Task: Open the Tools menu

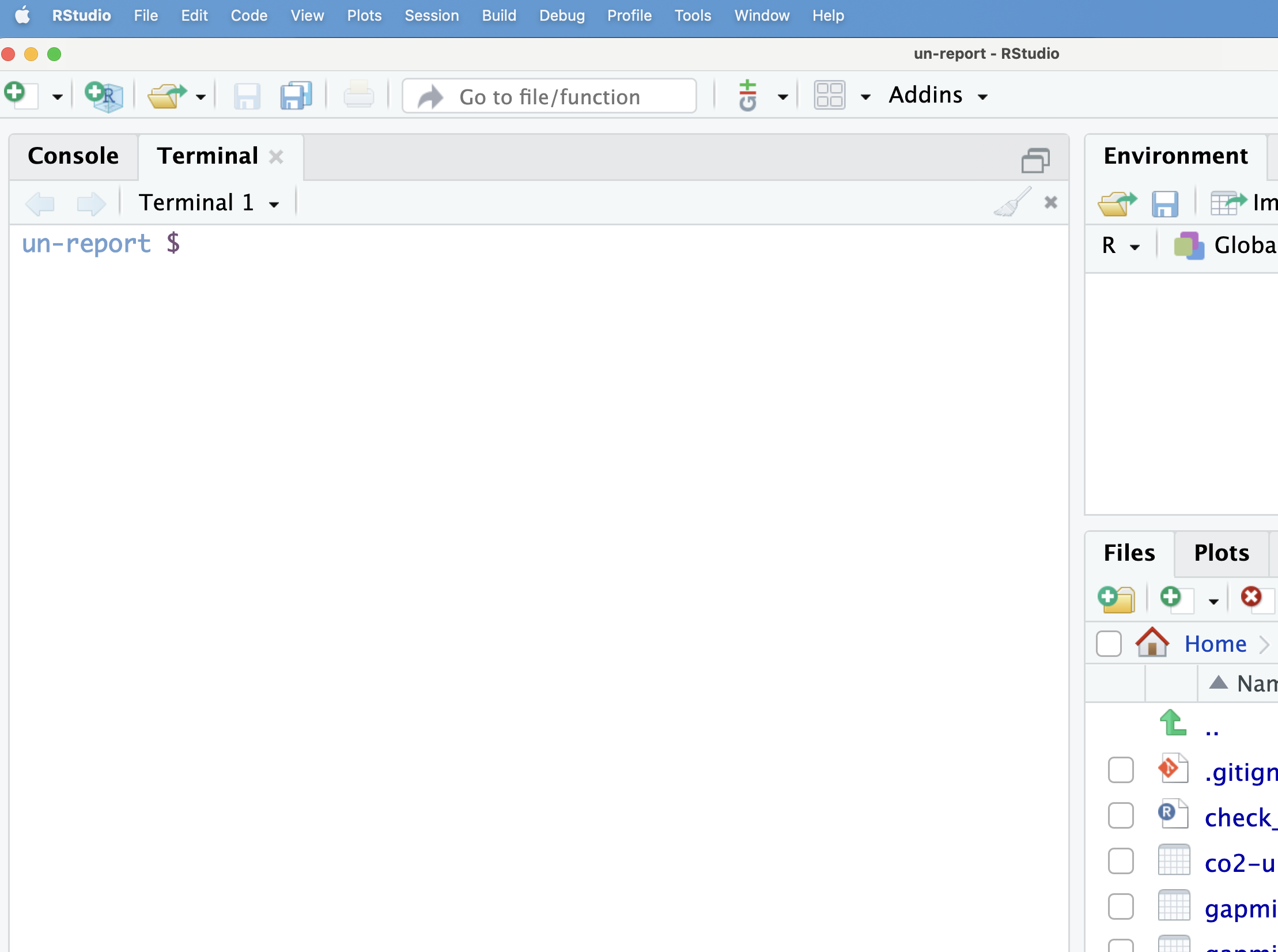Action: (x=693, y=16)
